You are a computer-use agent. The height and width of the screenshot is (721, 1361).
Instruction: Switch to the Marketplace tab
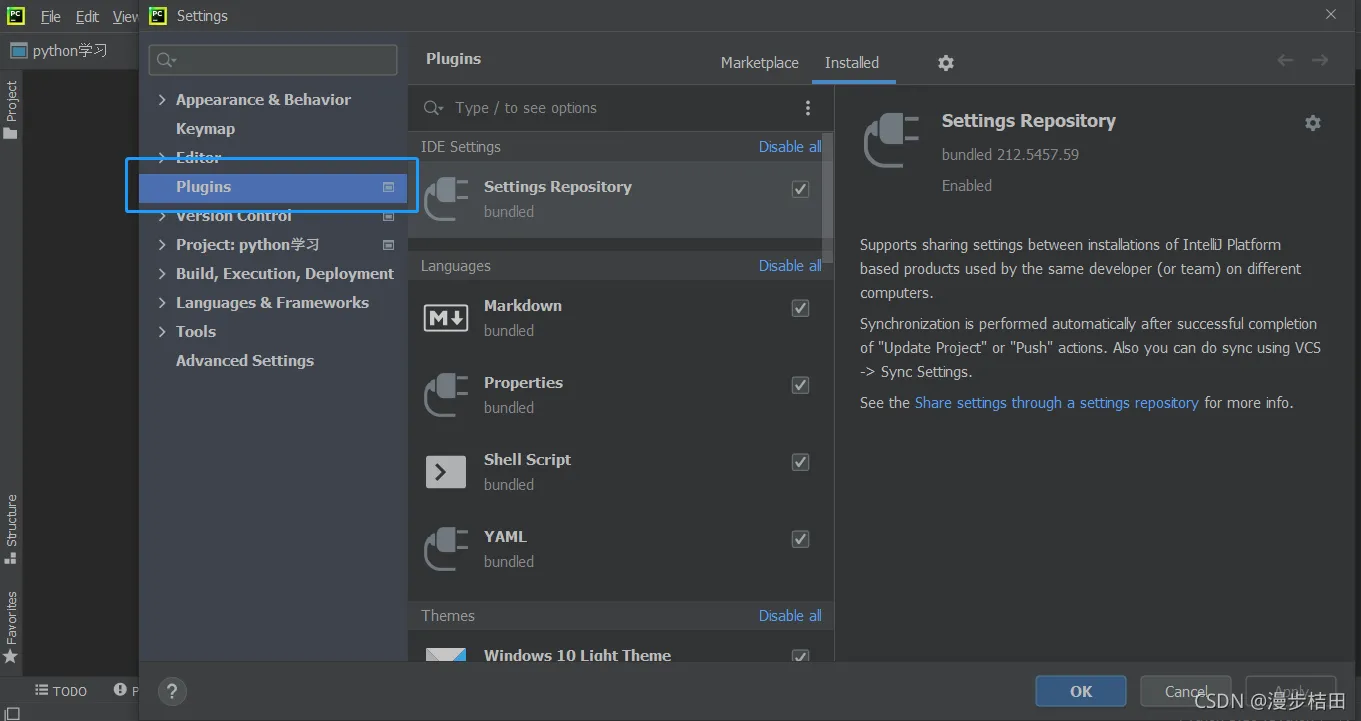tap(759, 62)
